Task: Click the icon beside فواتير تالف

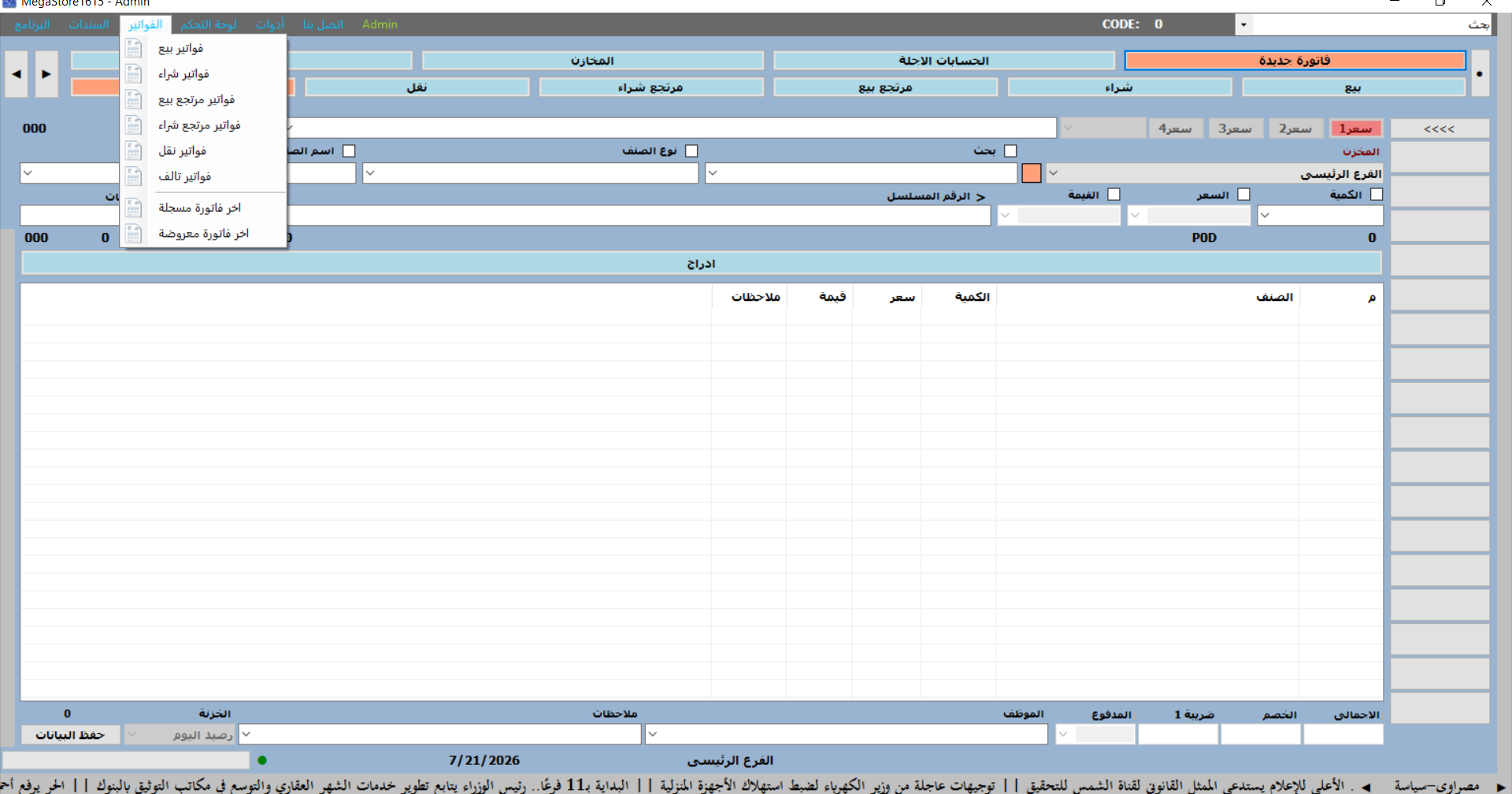Action: [x=134, y=176]
